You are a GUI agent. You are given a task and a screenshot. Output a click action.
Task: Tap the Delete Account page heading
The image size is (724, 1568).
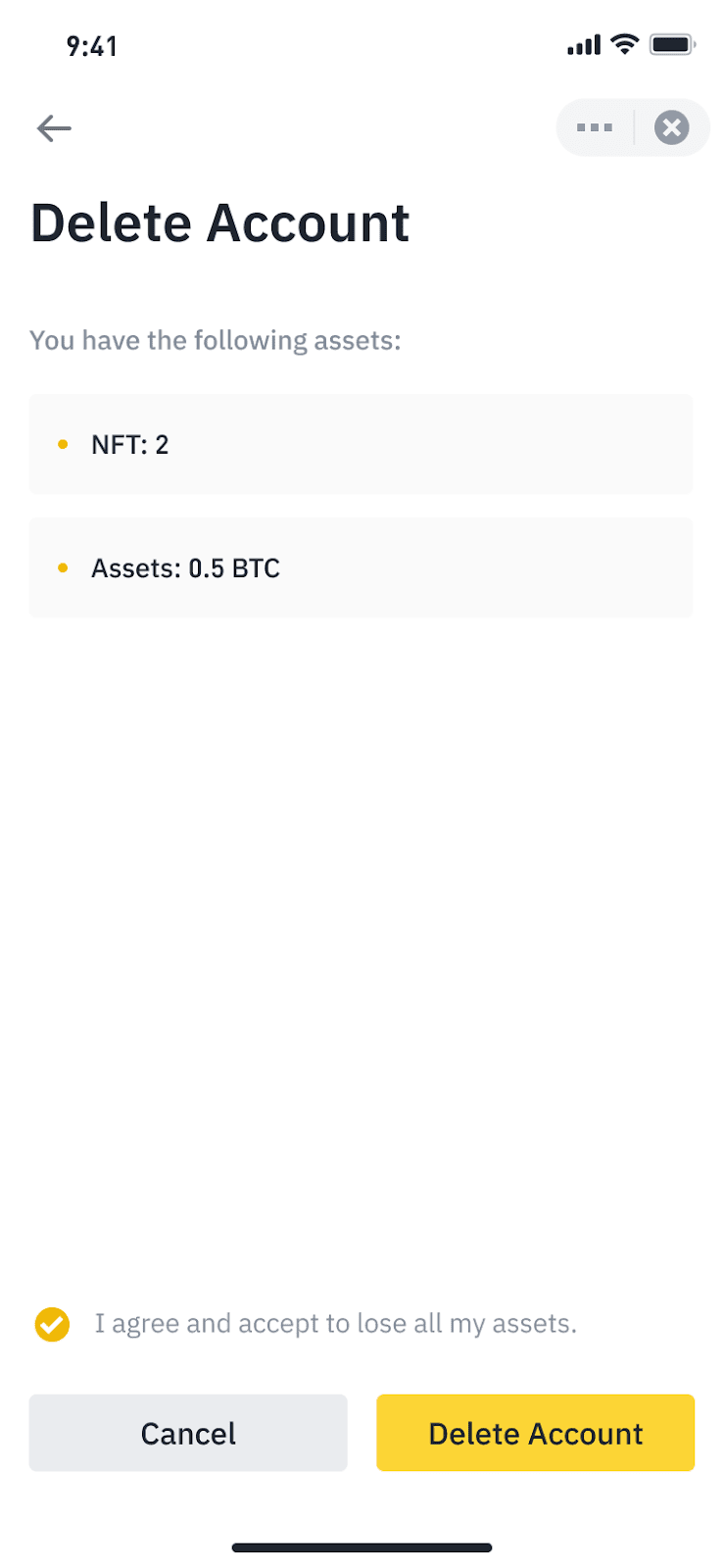[220, 223]
